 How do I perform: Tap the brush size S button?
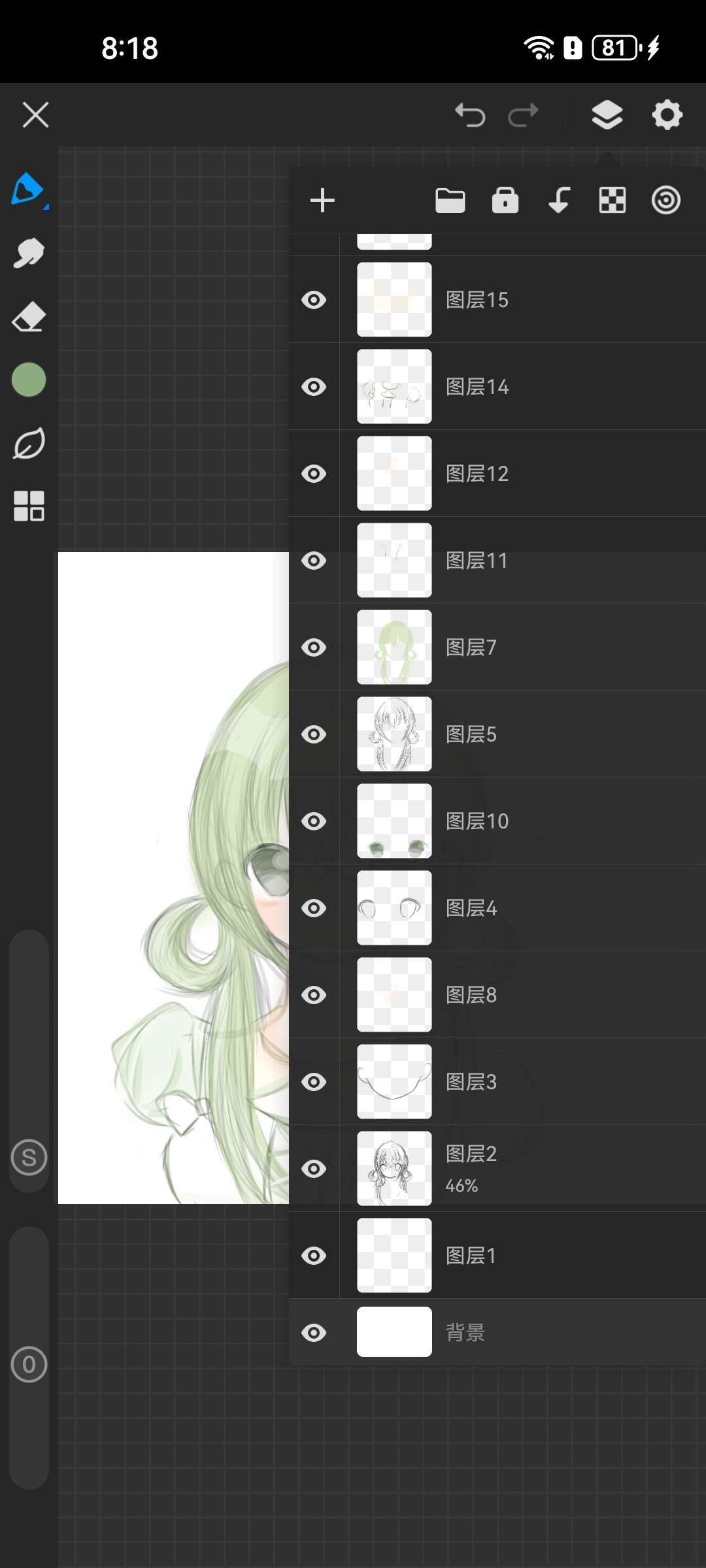click(x=29, y=1158)
